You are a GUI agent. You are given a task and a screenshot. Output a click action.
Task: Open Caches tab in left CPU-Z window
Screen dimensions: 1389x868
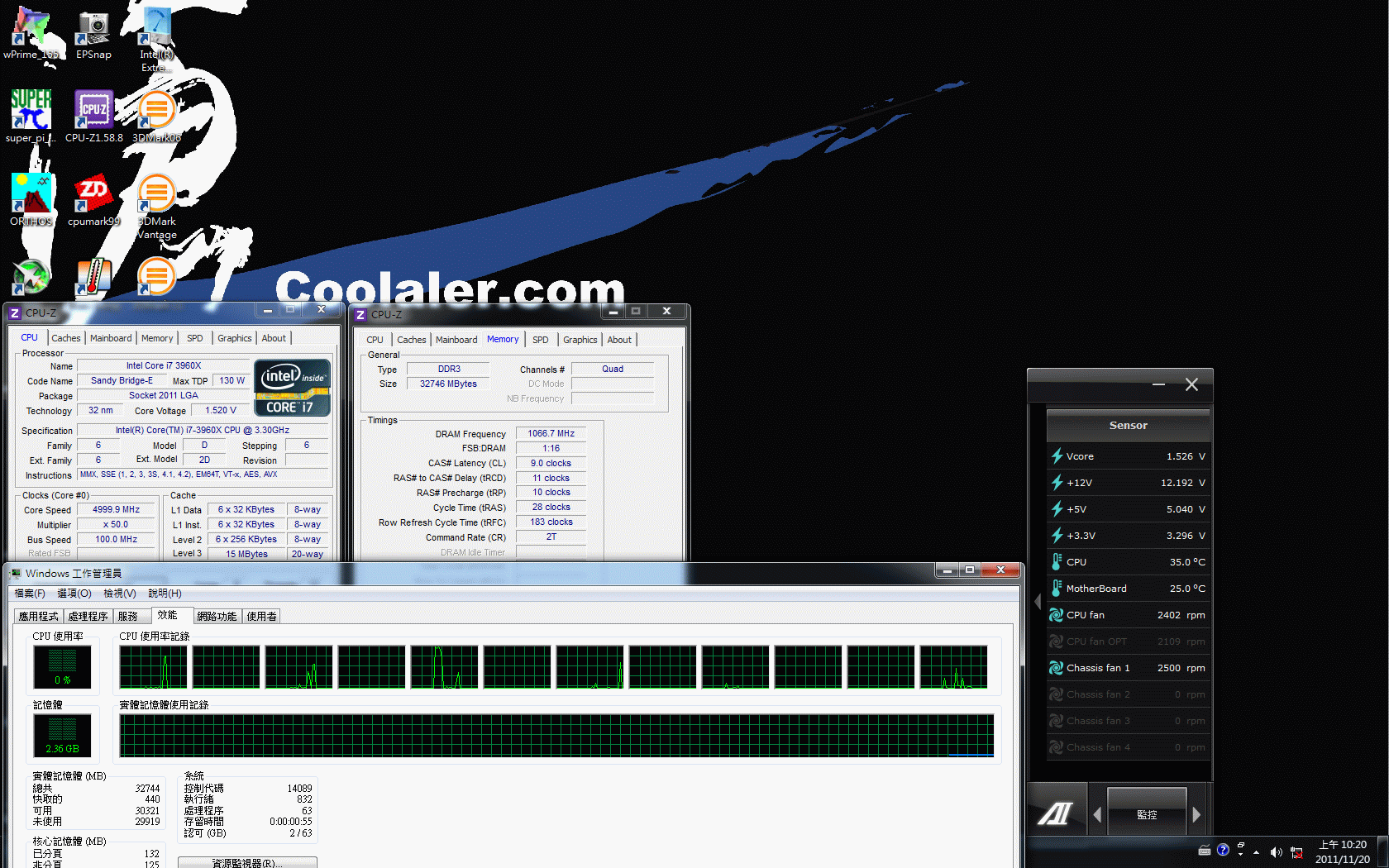point(66,338)
